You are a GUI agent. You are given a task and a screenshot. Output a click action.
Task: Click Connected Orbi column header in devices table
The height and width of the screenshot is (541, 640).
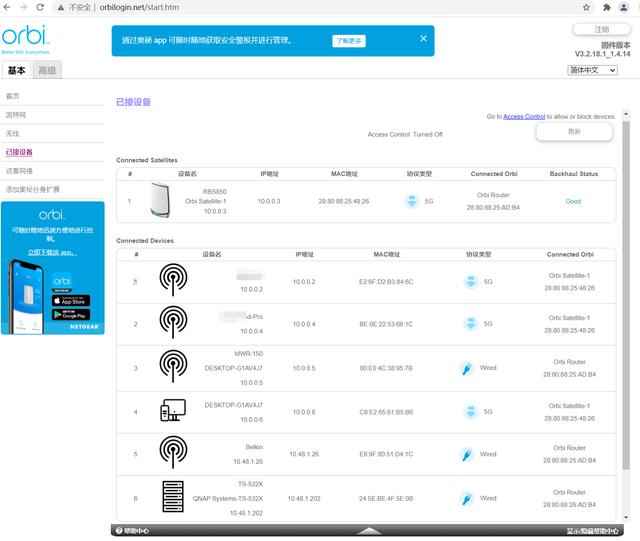[x=570, y=254]
